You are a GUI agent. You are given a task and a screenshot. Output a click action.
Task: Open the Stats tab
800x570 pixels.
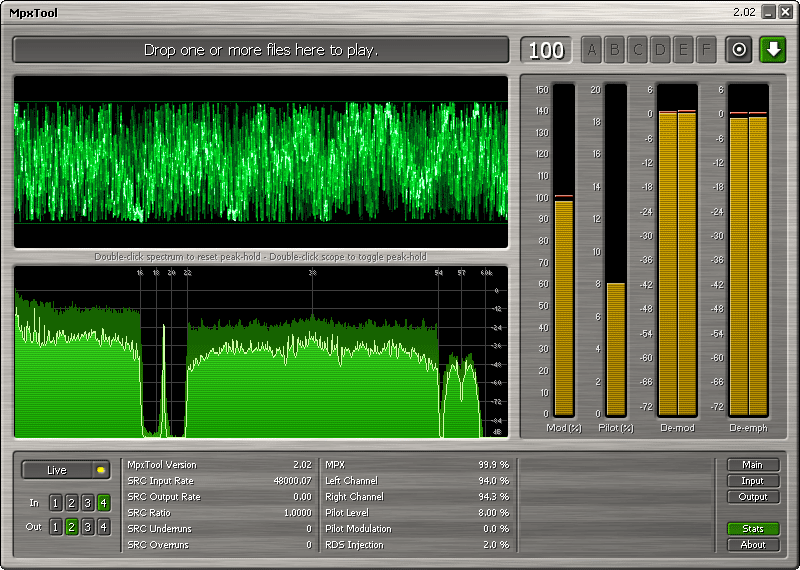pyautogui.click(x=753, y=529)
